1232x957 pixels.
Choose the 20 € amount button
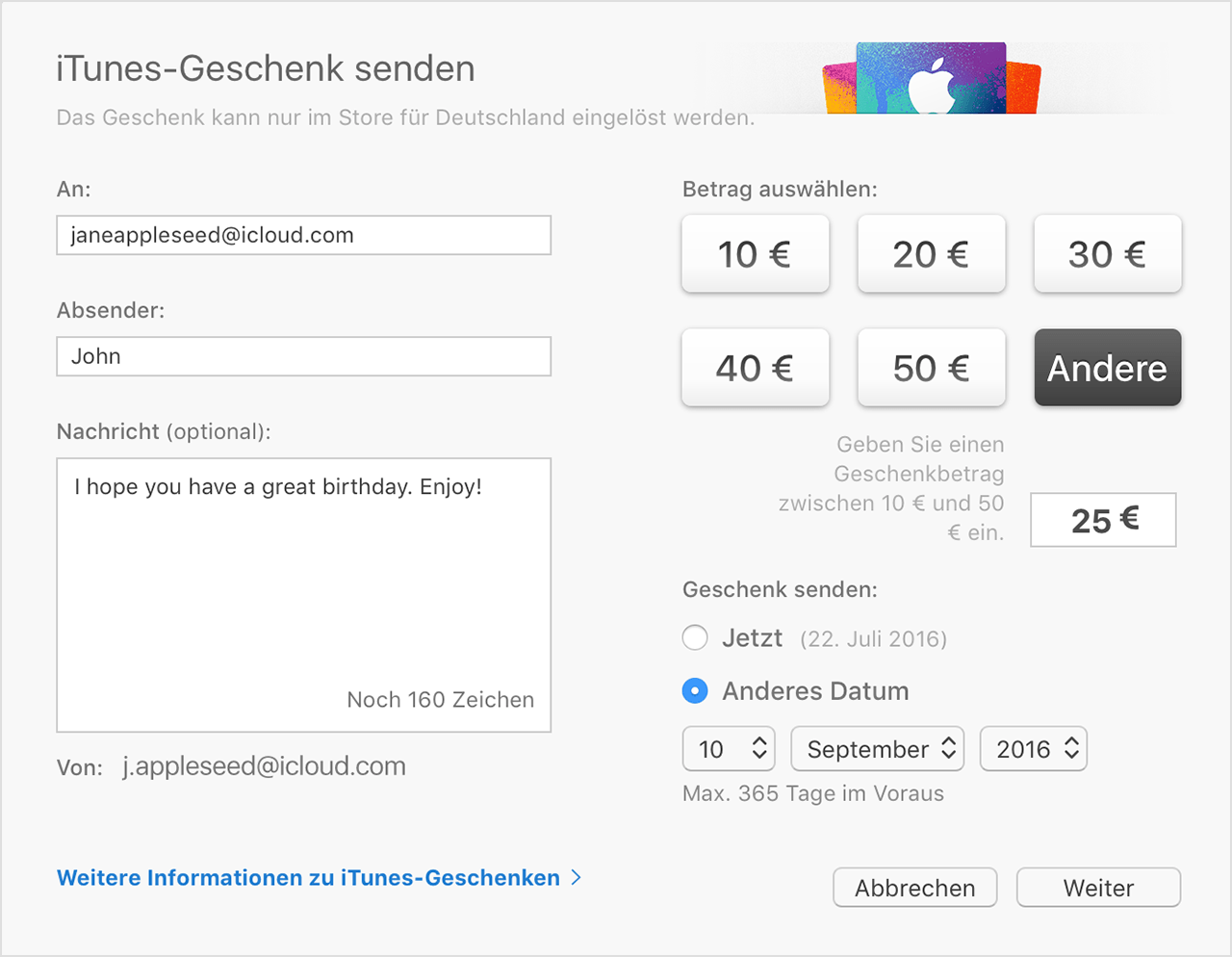pos(931,254)
